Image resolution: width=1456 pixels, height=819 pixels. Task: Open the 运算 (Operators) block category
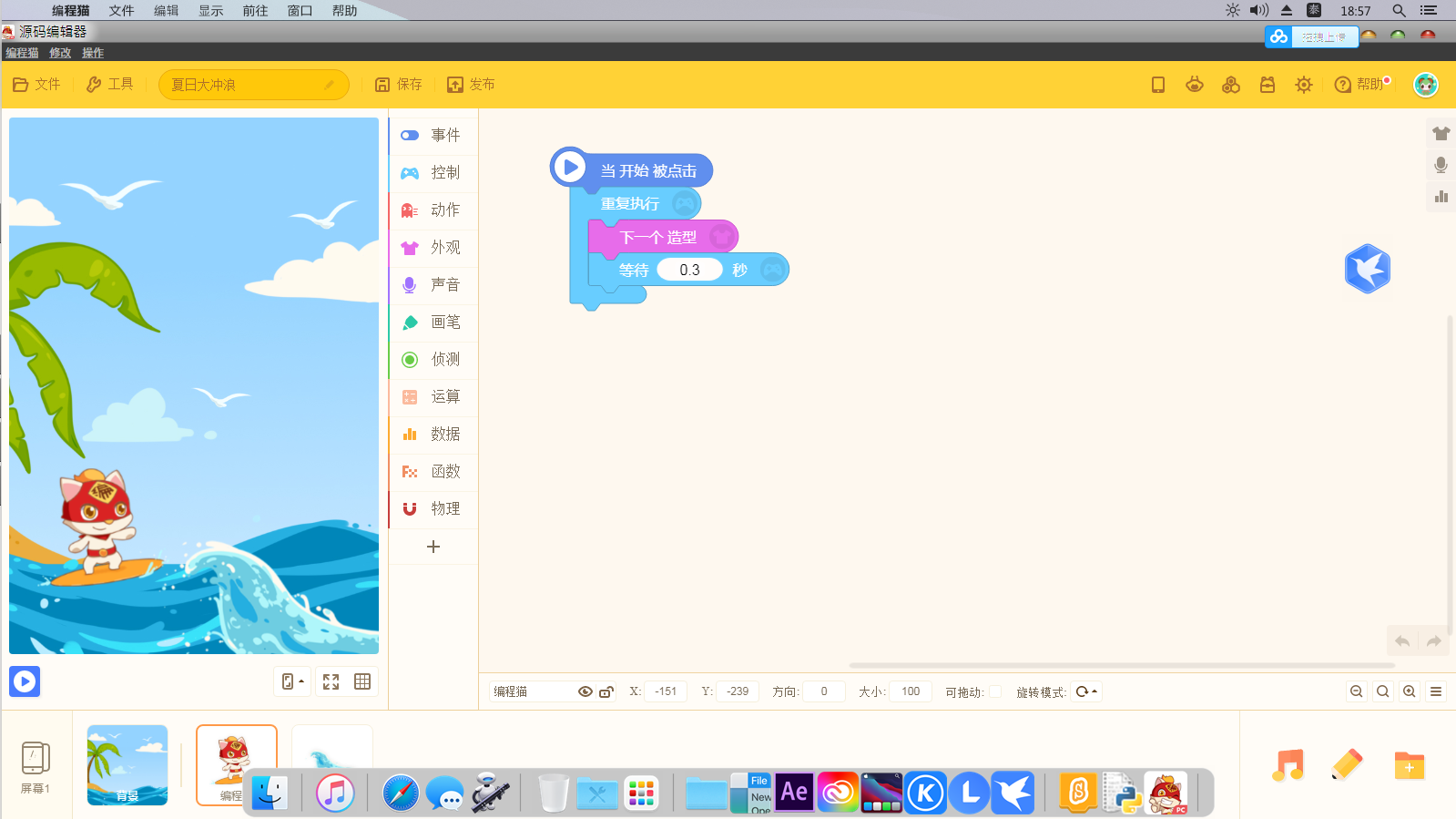pos(433,396)
